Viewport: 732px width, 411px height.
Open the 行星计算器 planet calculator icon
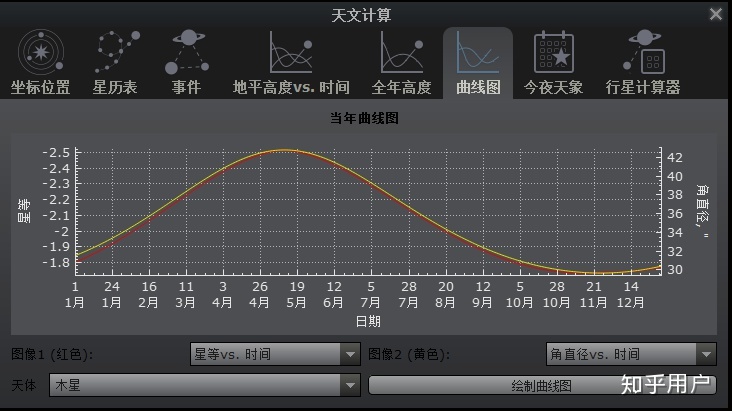pyautogui.click(x=643, y=52)
